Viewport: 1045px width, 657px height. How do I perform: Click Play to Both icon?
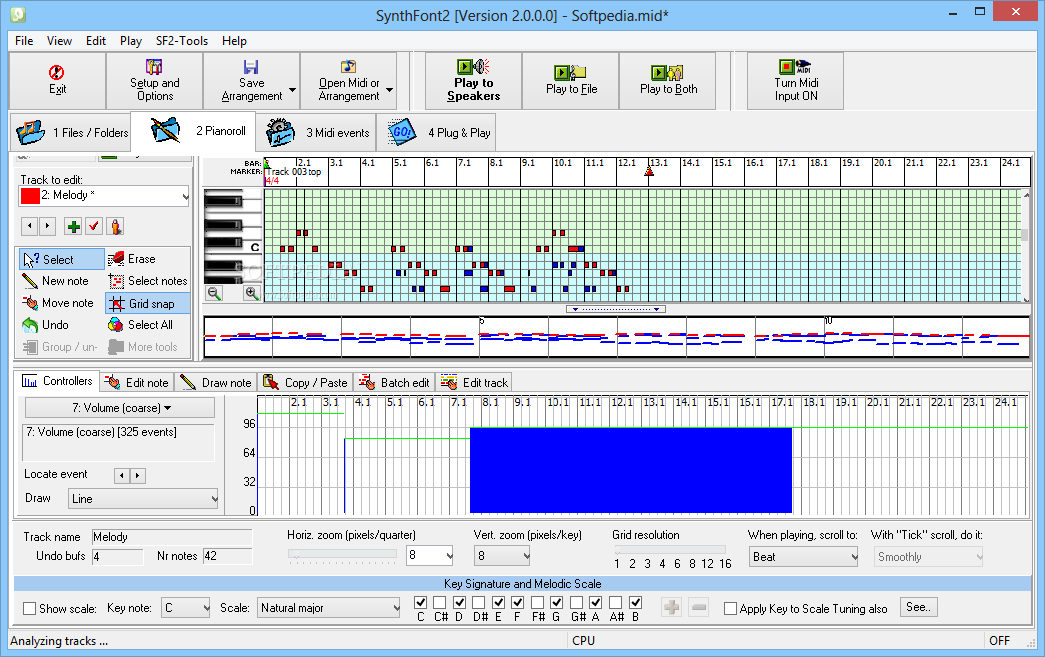[667, 71]
